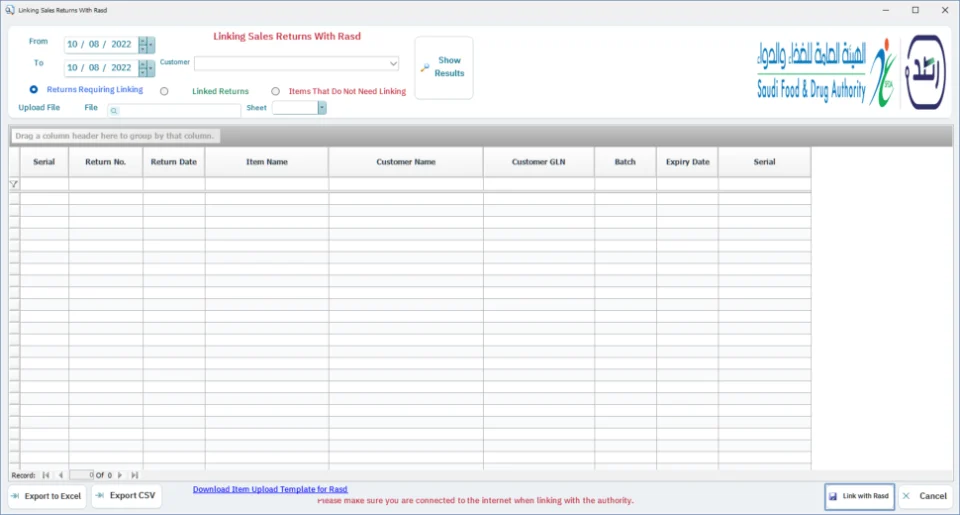Viewport: 960px width, 515px height.
Task: Click the Rasd logo at top right
Action: 925,72
